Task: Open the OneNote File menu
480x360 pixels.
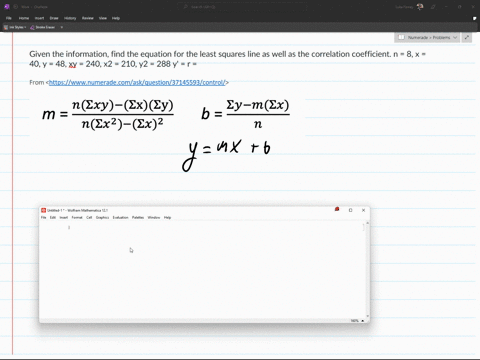Action: click(9, 18)
